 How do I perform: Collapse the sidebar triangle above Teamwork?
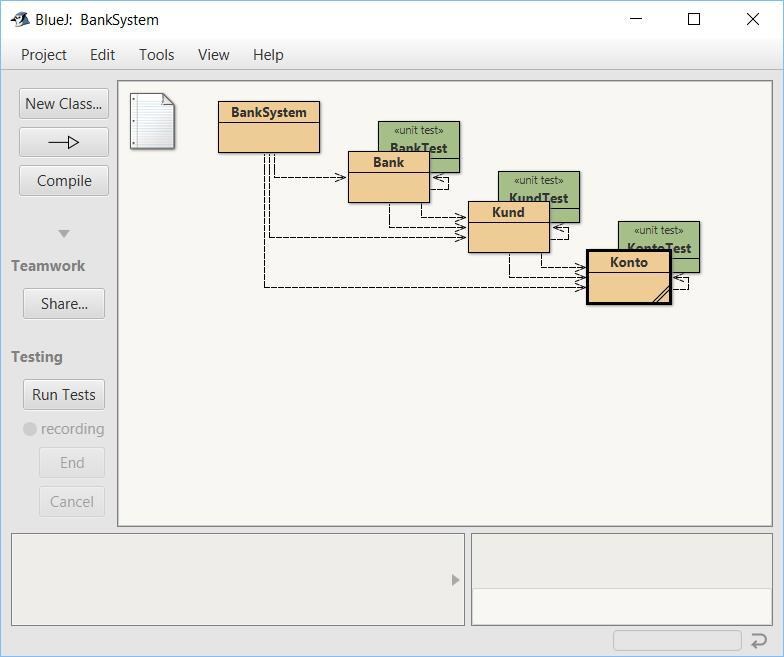coord(64,234)
